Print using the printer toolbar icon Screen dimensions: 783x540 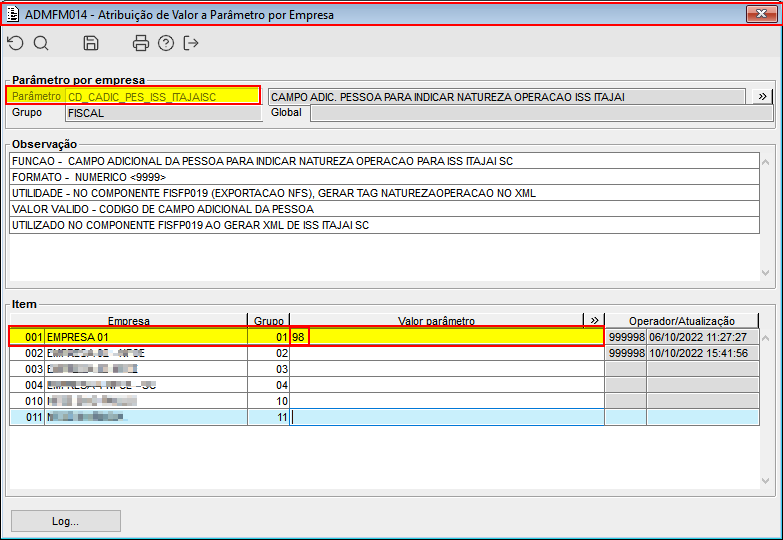click(x=140, y=43)
